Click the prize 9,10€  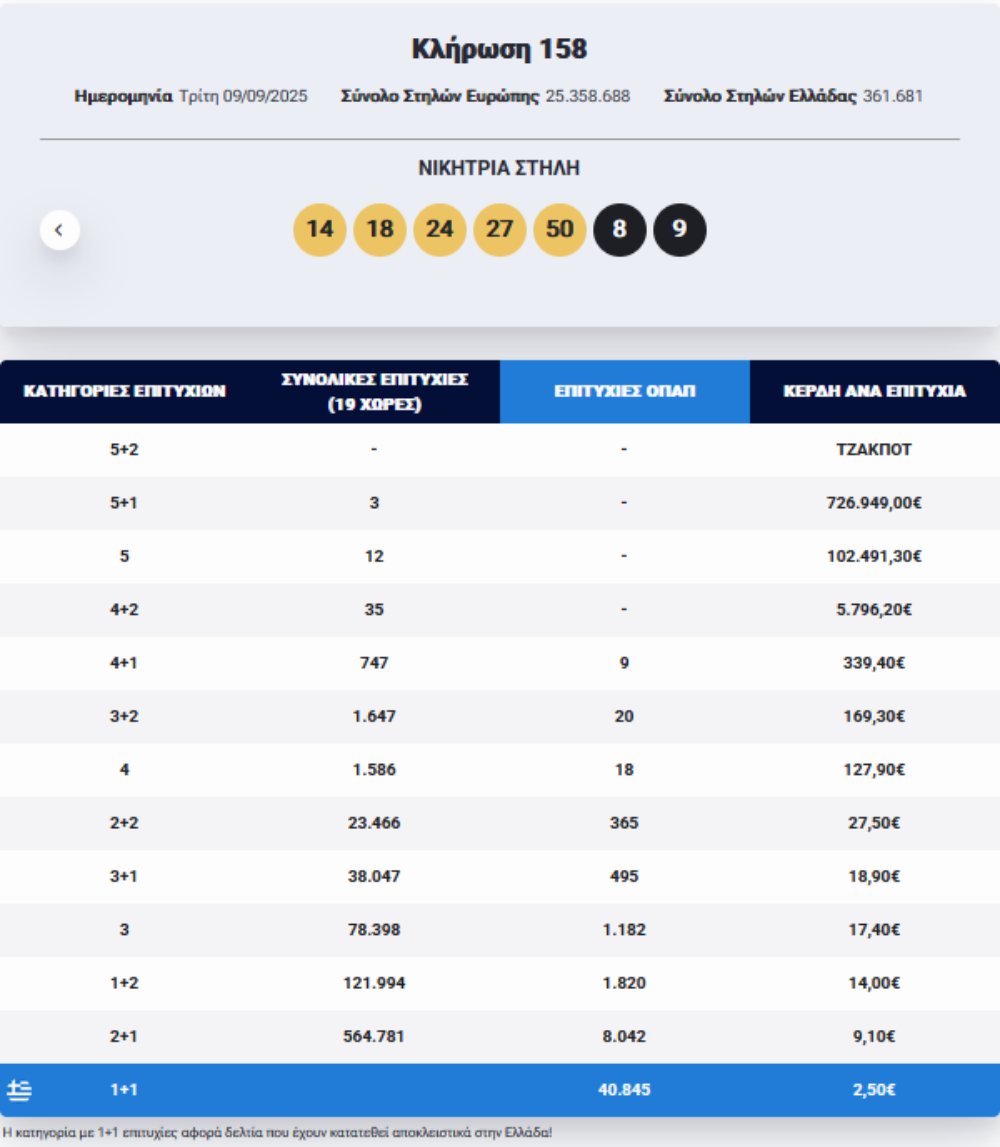pos(874,1037)
